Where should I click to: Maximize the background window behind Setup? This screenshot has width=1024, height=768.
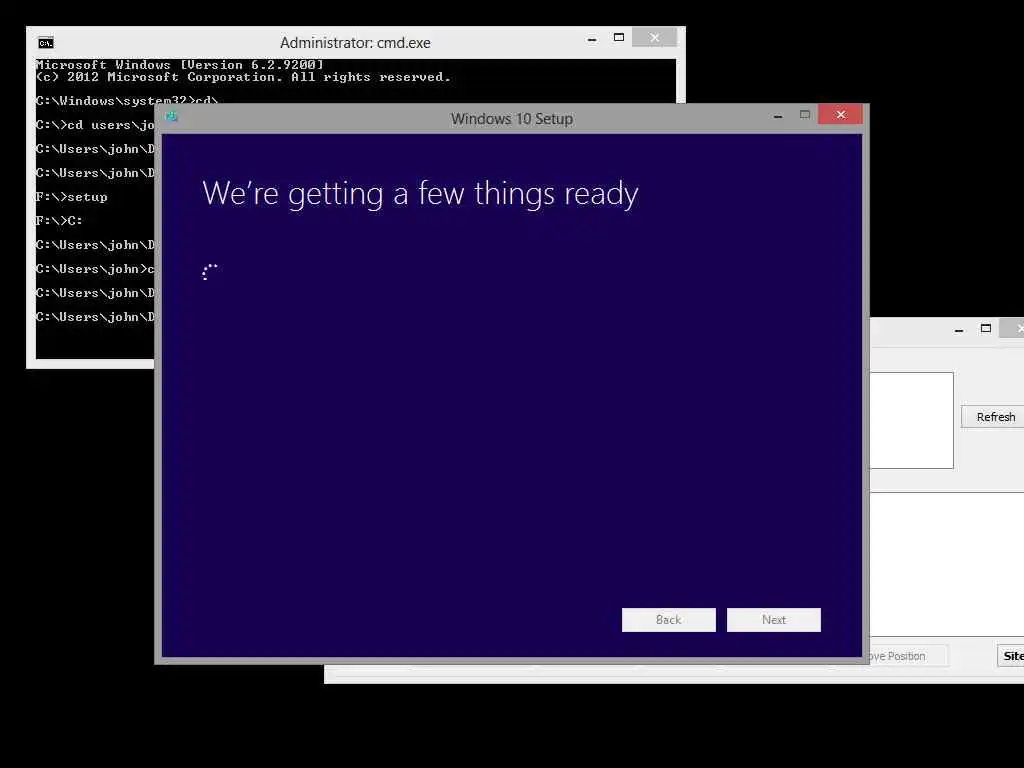pos(985,328)
